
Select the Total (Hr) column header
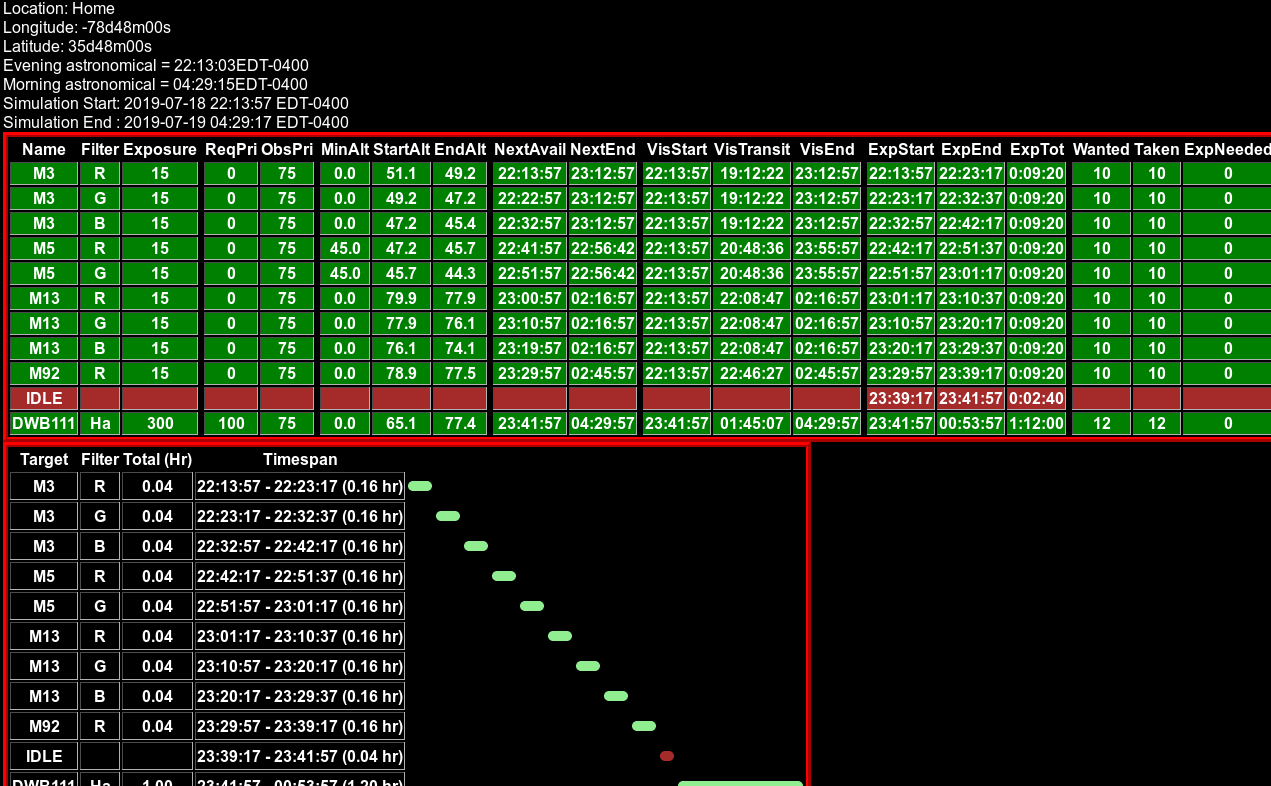(x=157, y=459)
